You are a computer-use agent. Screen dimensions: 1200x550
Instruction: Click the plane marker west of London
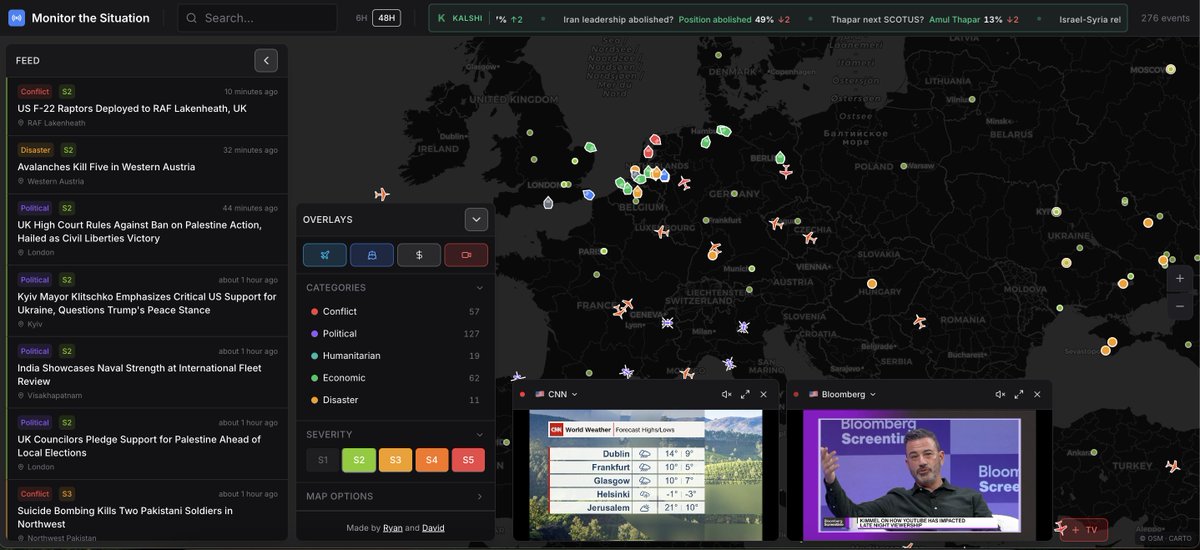(381, 194)
